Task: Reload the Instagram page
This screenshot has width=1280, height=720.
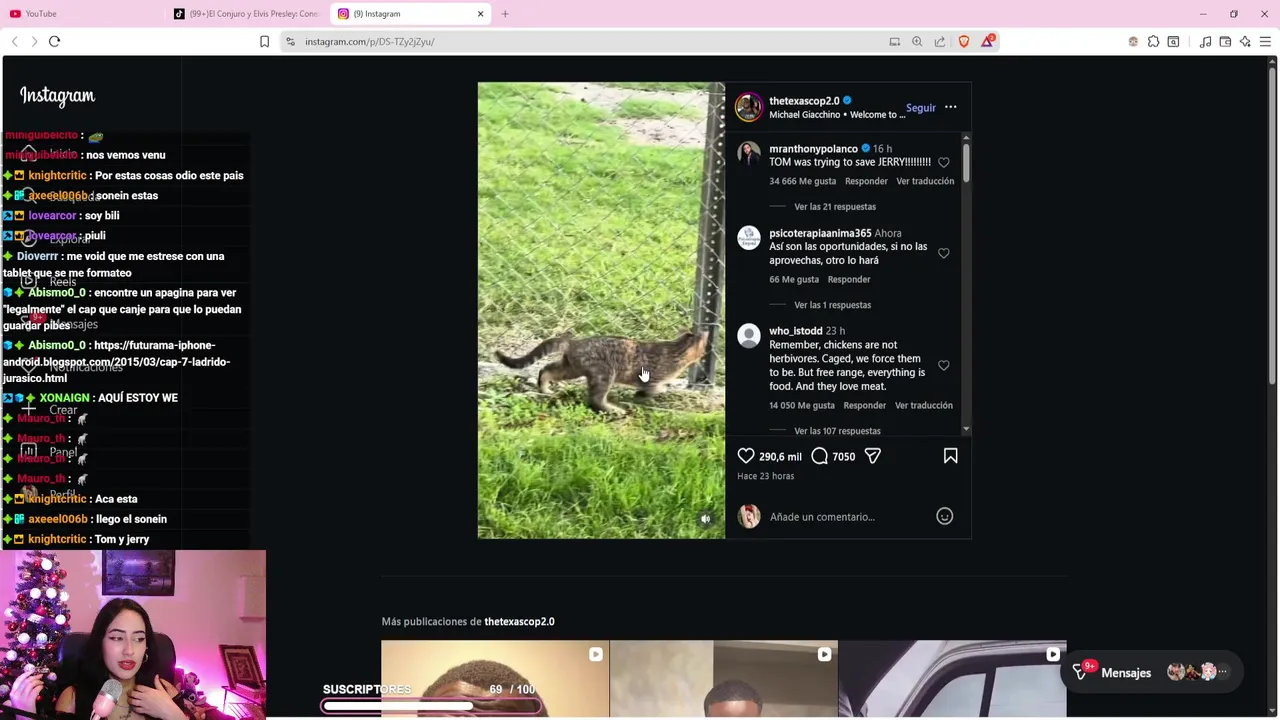Action: click(x=54, y=41)
